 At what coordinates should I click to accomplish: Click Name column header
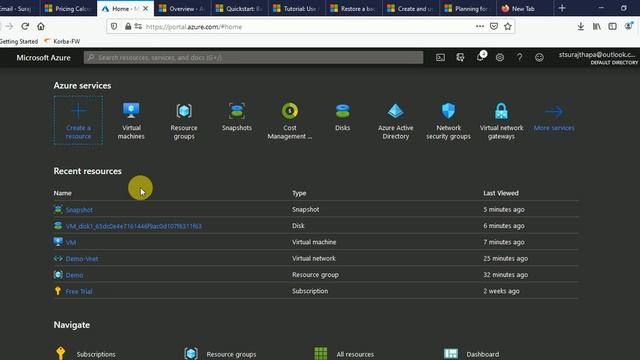point(62,193)
